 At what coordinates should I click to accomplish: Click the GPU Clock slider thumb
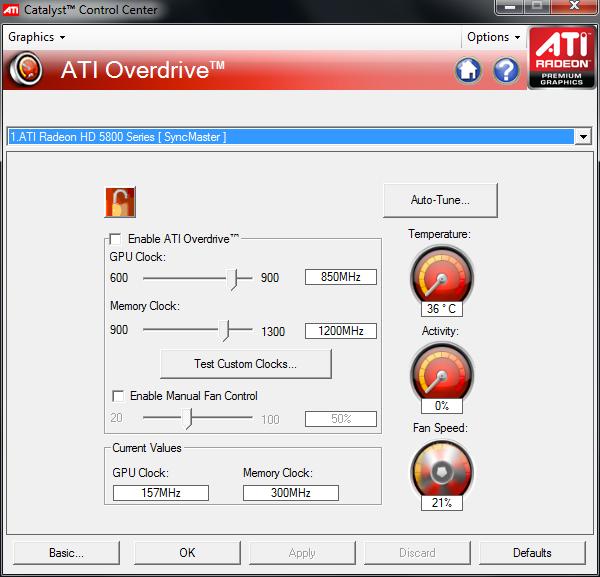232,279
